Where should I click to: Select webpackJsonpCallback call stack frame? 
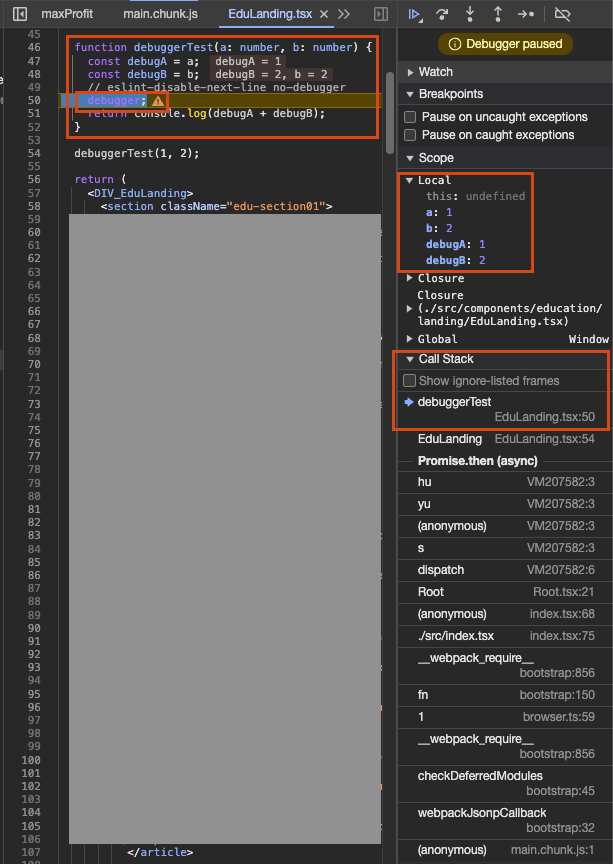504,820
